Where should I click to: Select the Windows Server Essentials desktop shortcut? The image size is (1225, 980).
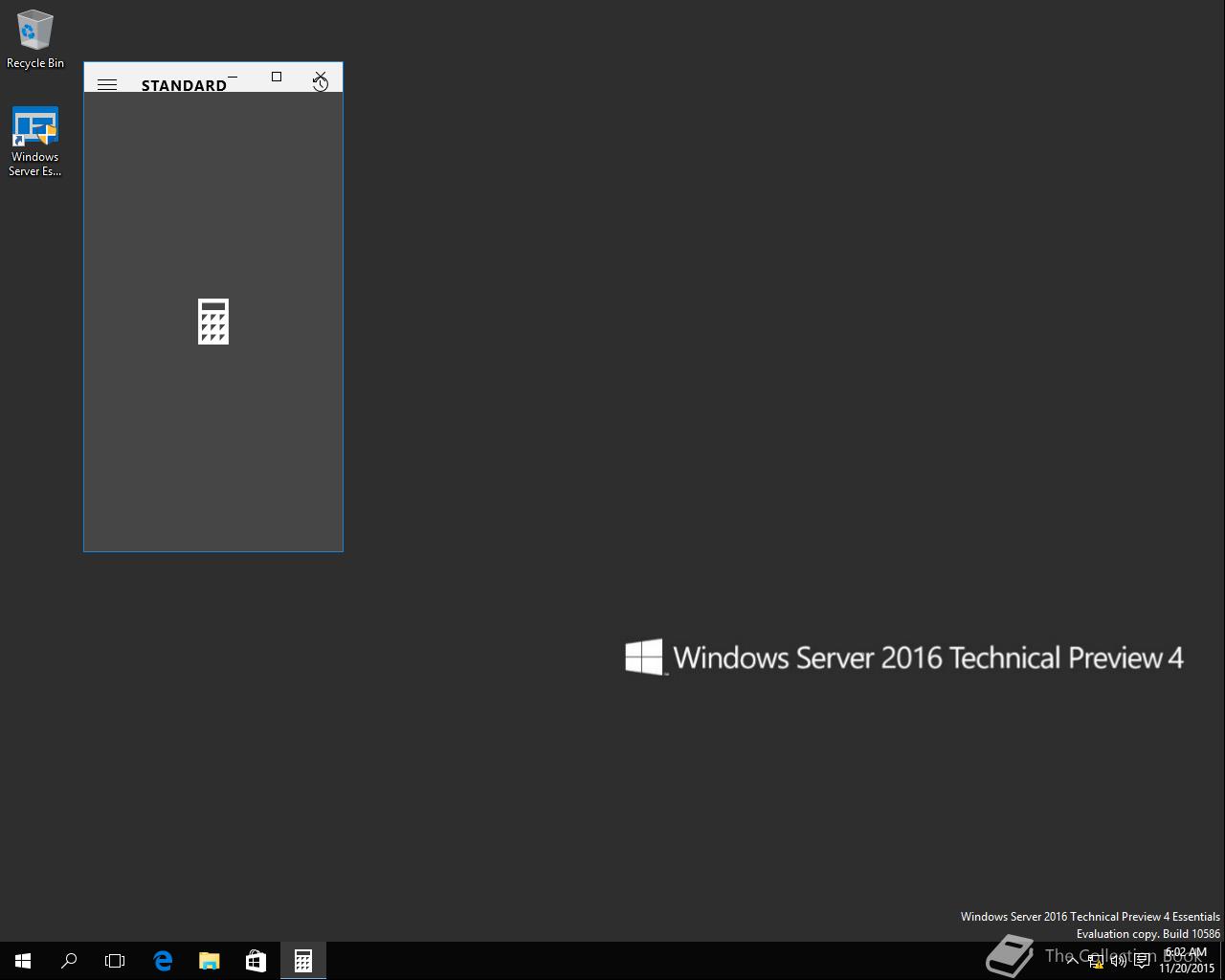pos(35,142)
